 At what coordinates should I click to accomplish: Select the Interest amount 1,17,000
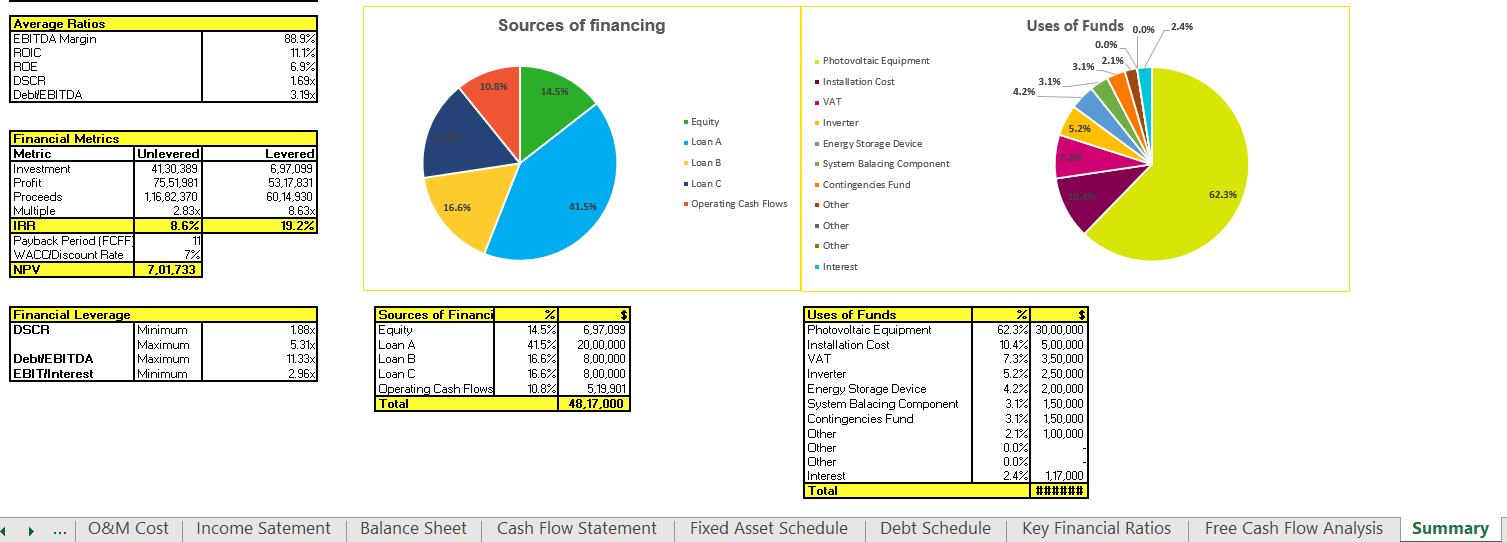(1059, 476)
